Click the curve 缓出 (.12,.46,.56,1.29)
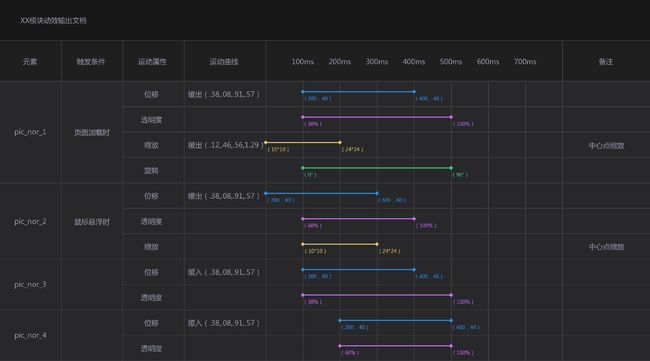650x361 pixels. (226, 145)
